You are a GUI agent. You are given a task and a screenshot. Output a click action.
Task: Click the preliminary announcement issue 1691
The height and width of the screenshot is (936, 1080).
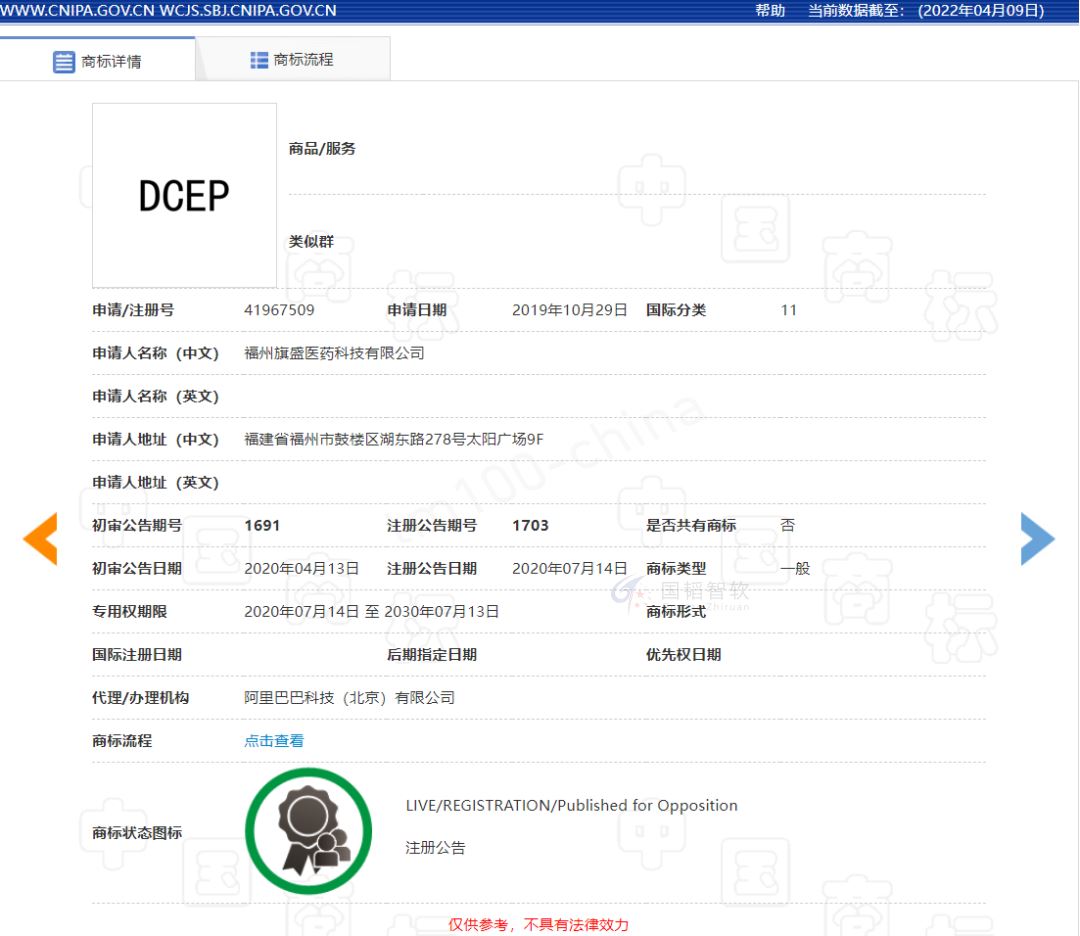[262, 526]
